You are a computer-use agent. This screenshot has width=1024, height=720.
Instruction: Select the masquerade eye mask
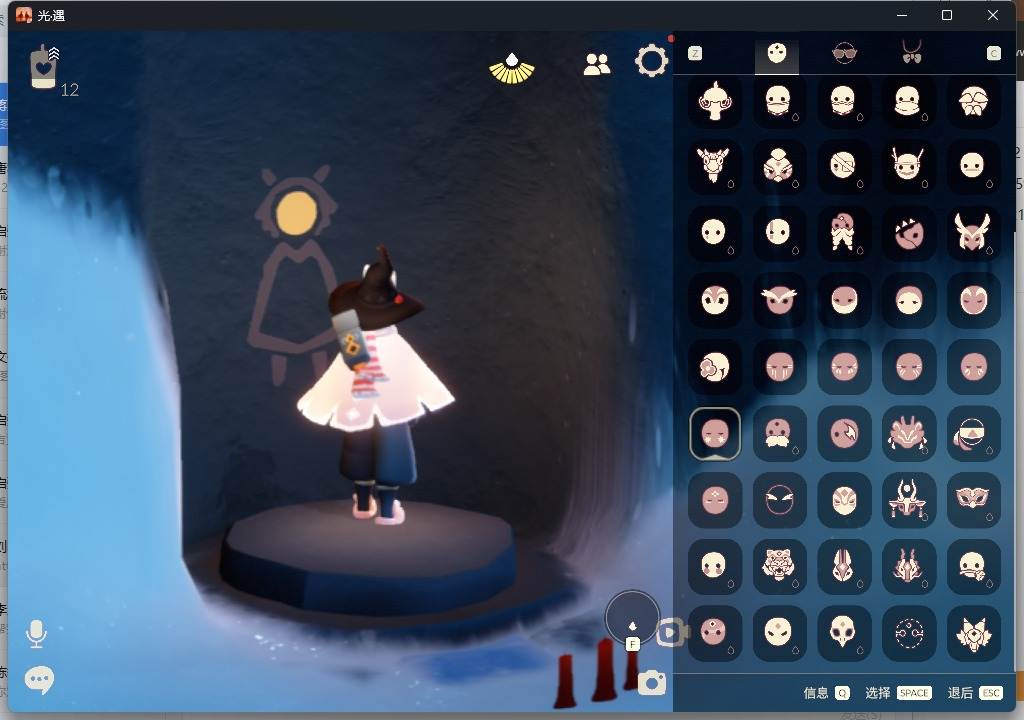pos(973,500)
